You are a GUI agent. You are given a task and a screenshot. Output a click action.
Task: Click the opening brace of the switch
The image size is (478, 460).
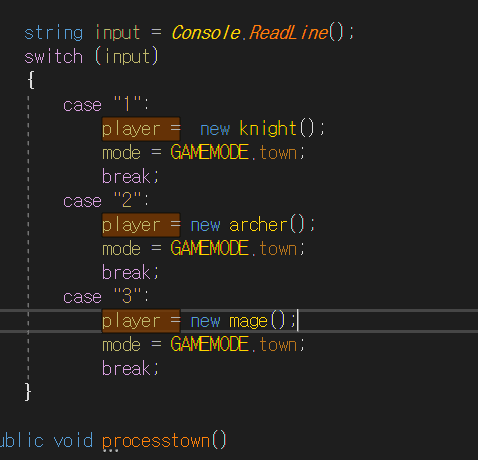coord(31,80)
